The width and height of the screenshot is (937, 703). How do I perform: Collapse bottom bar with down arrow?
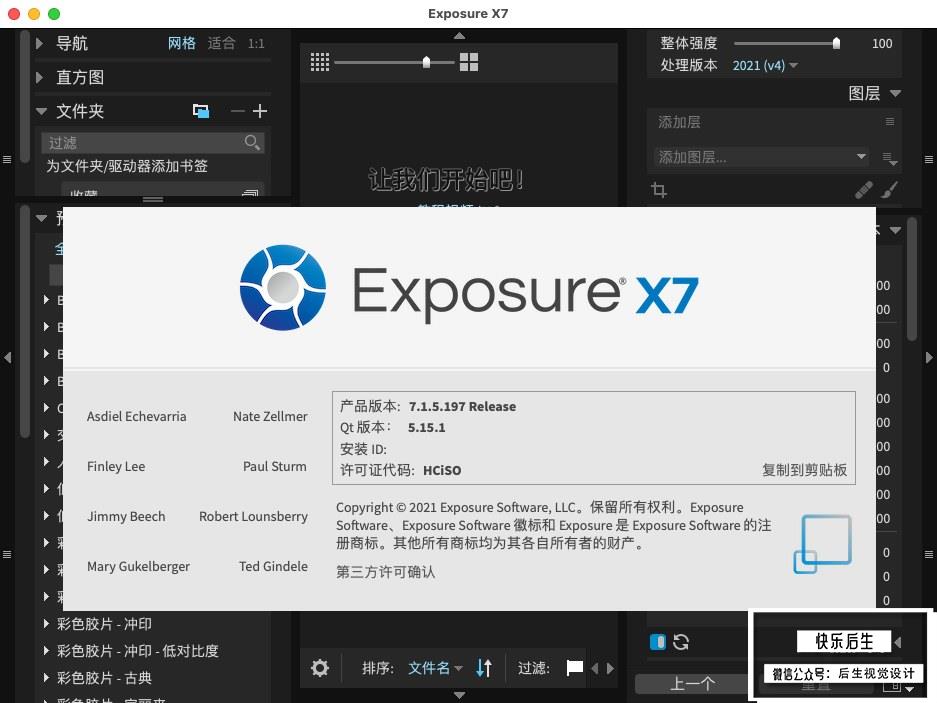click(459, 695)
